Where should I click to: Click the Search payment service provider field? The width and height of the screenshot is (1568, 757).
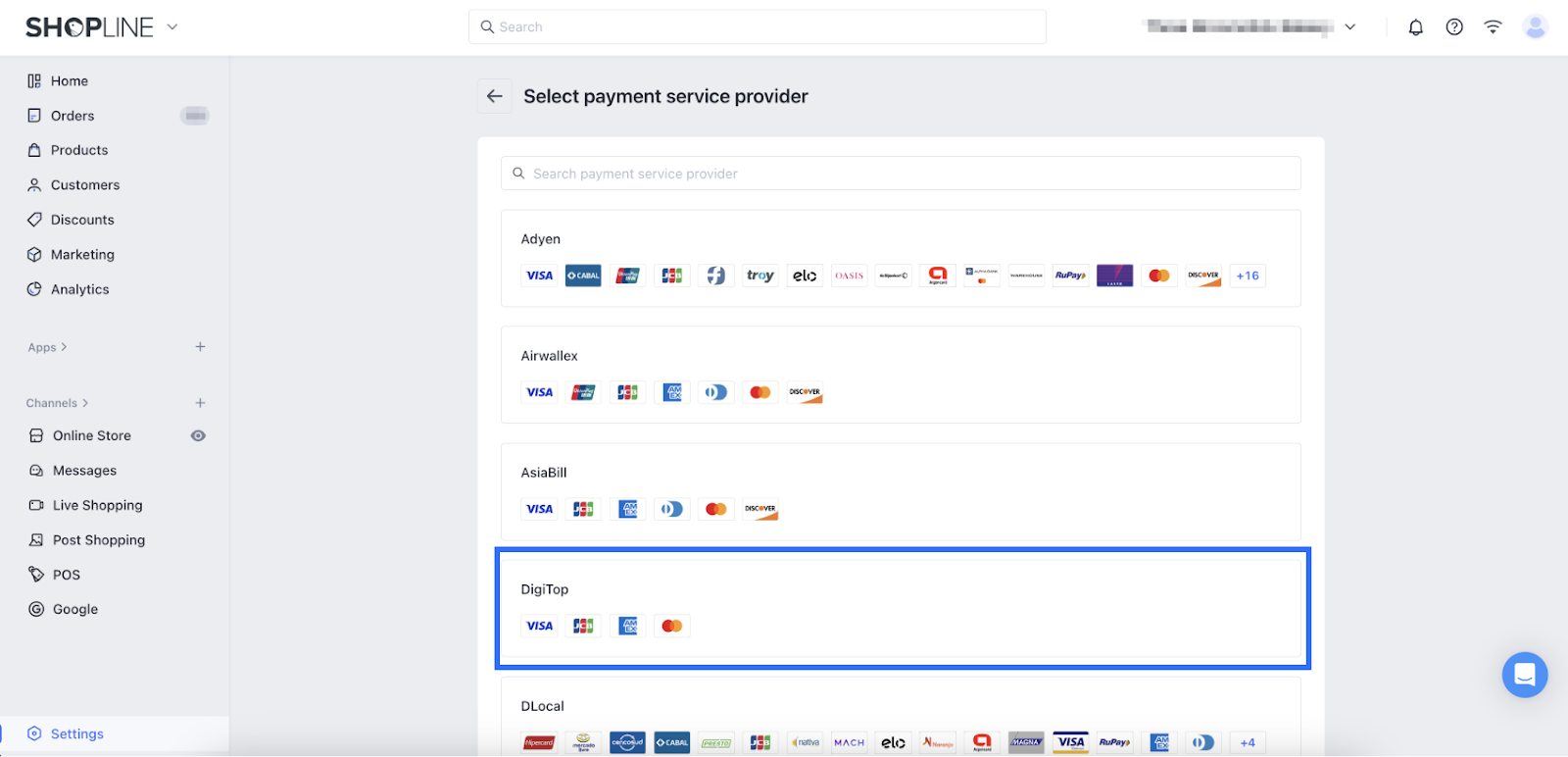coord(901,174)
